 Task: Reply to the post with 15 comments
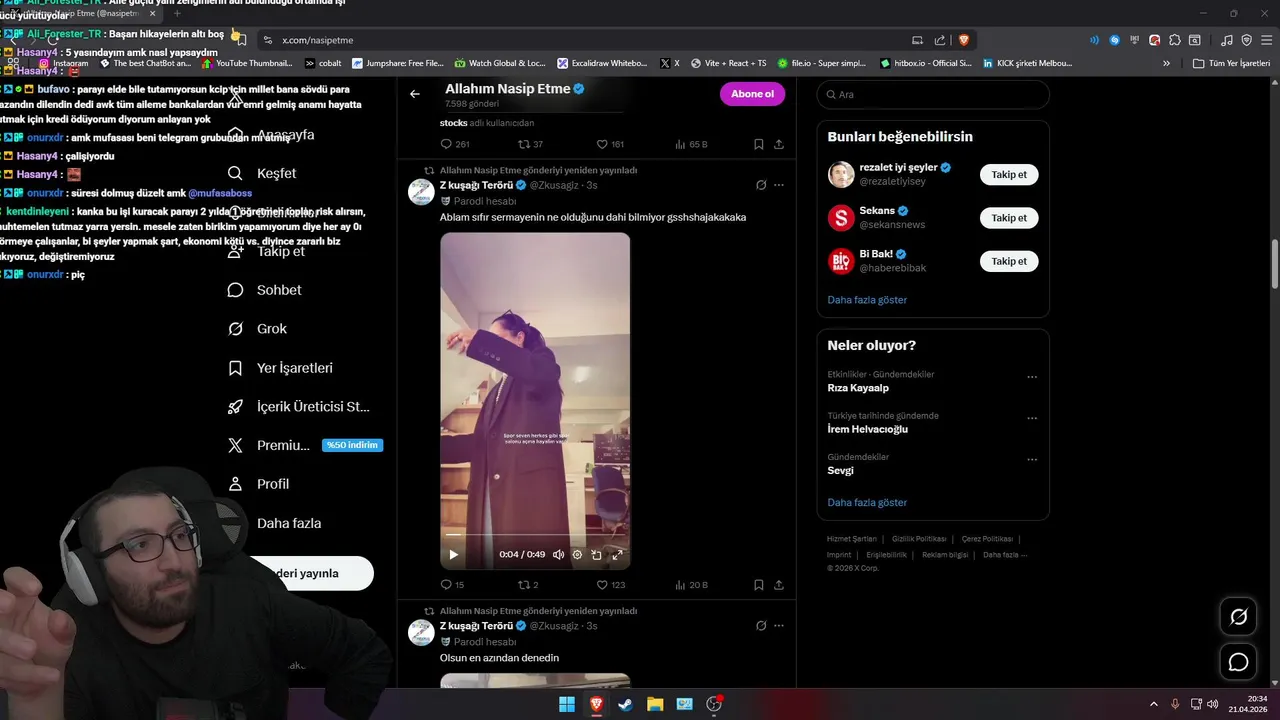tap(453, 585)
